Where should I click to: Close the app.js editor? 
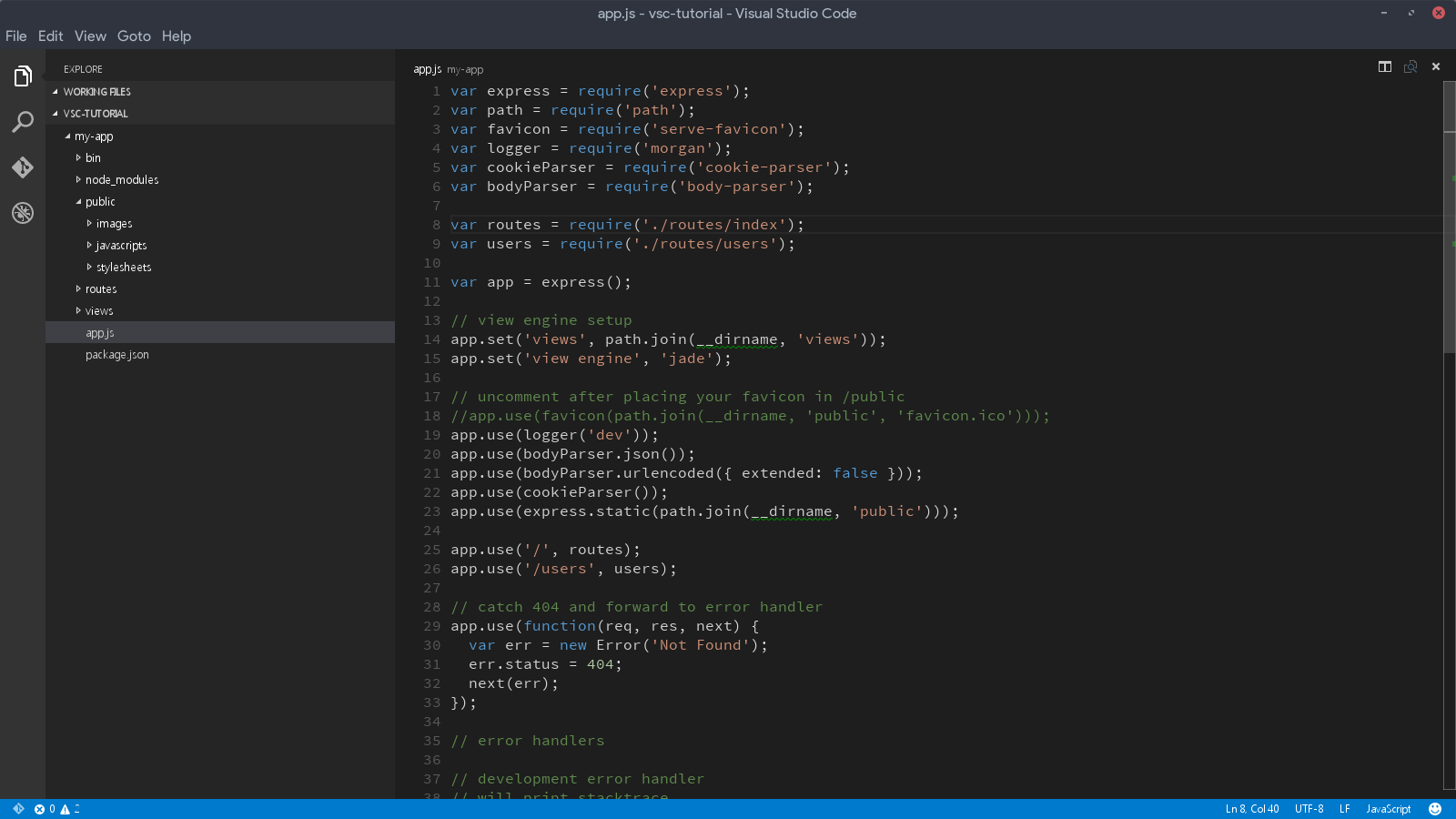[1436, 66]
